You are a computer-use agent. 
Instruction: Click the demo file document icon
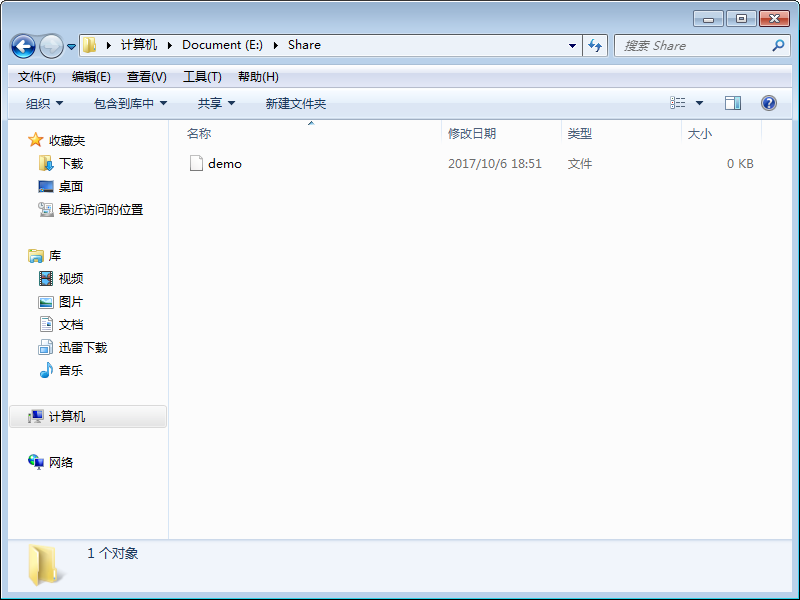pyautogui.click(x=196, y=163)
